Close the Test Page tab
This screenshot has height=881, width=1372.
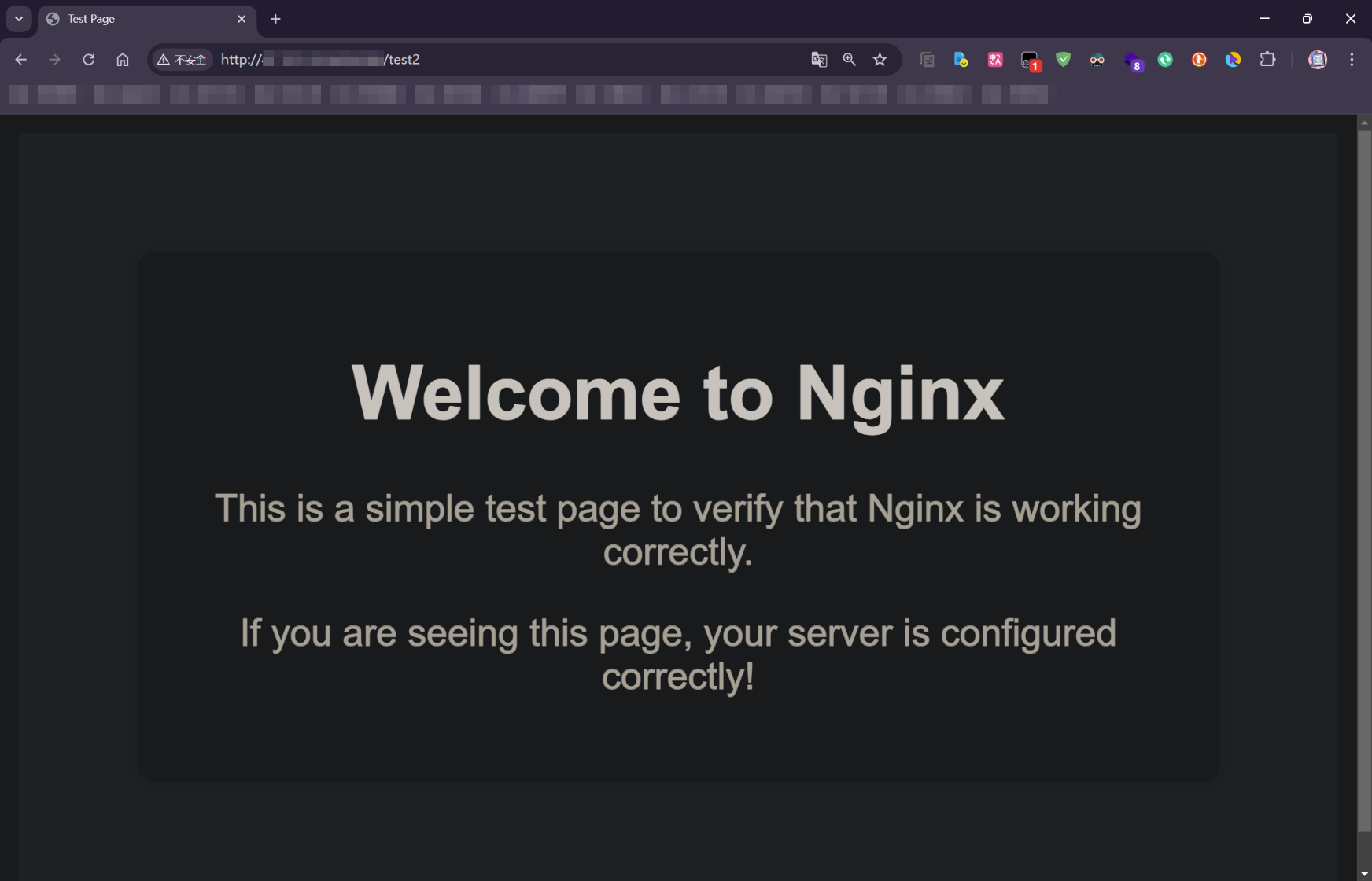pyautogui.click(x=242, y=19)
